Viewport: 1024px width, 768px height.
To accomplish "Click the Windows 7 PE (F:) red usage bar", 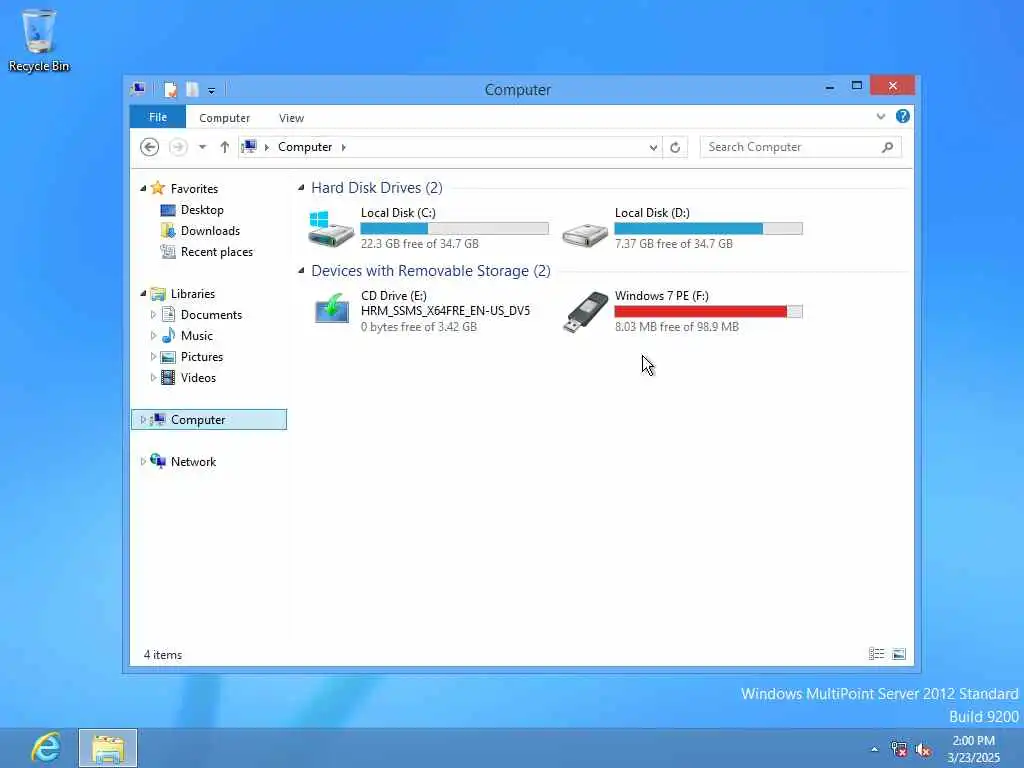I will click(x=709, y=312).
